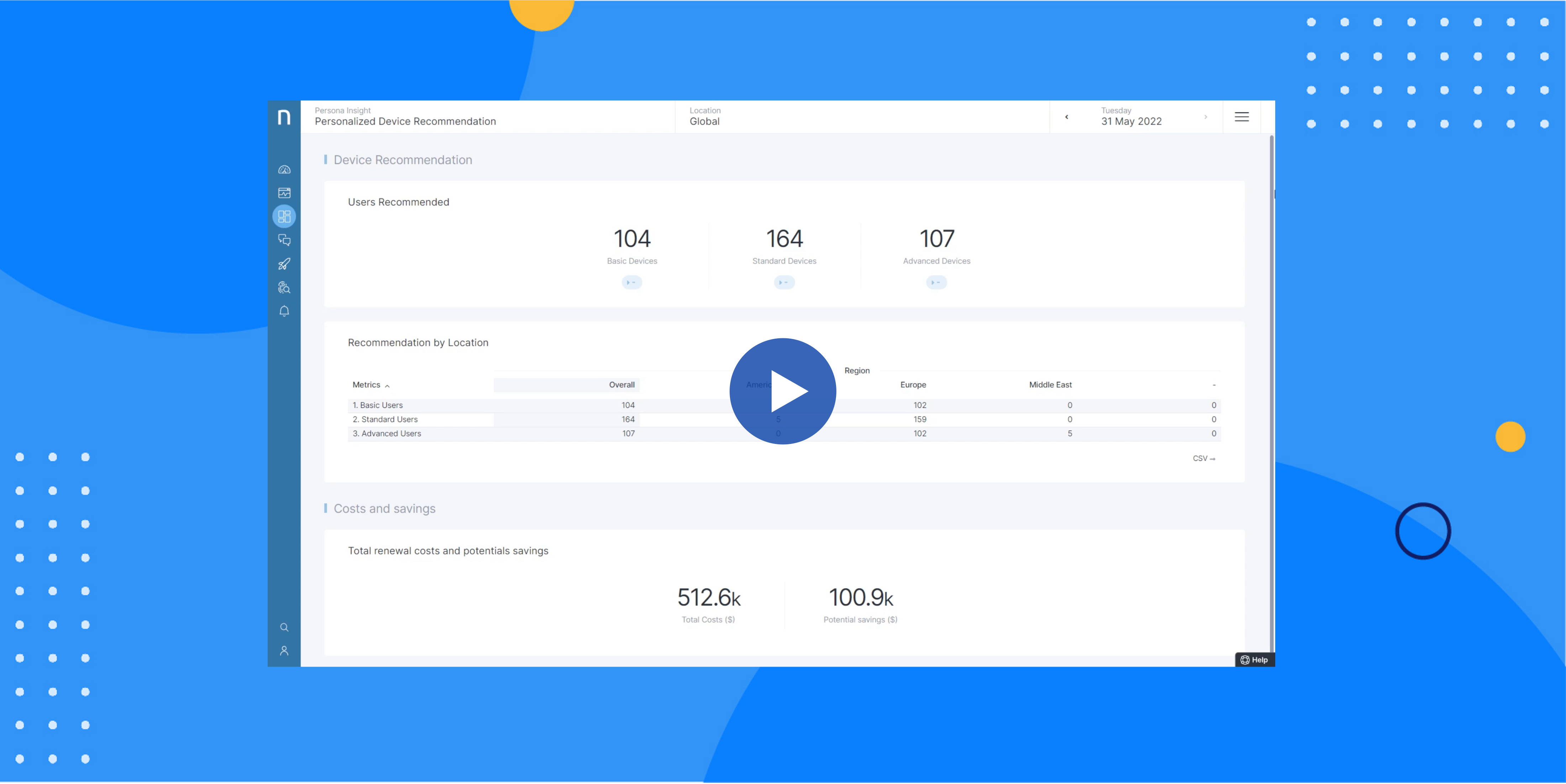1566x784 pixels.
Task: Click Europe value 159 for Standard Users
Action: [x=919, y=419]
